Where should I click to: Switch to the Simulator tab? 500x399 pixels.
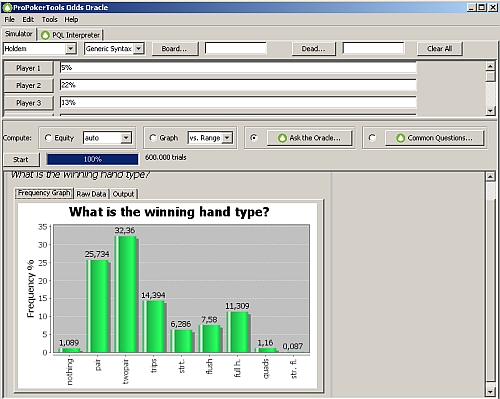[19, 34]
